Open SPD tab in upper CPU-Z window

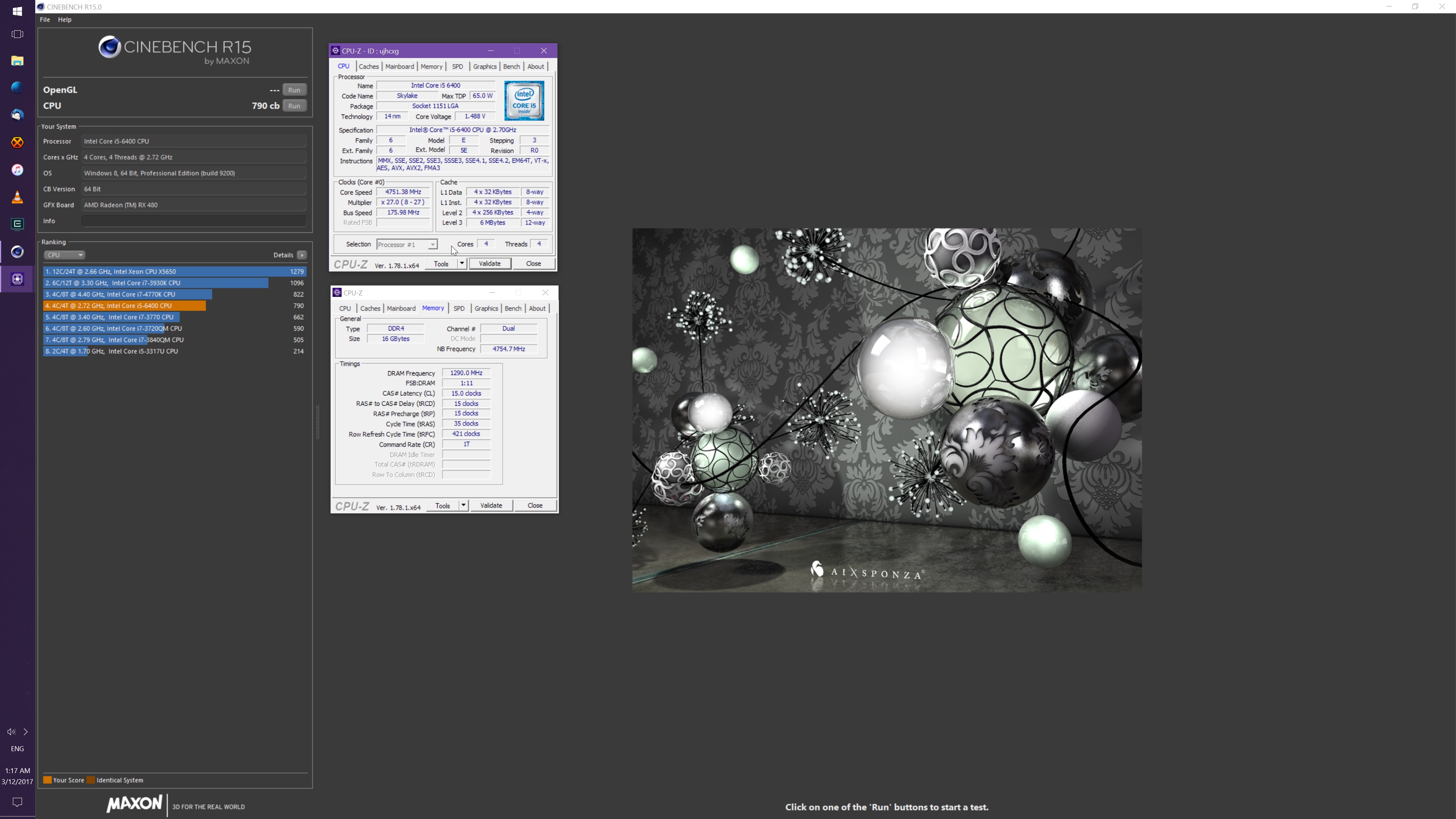457,67
